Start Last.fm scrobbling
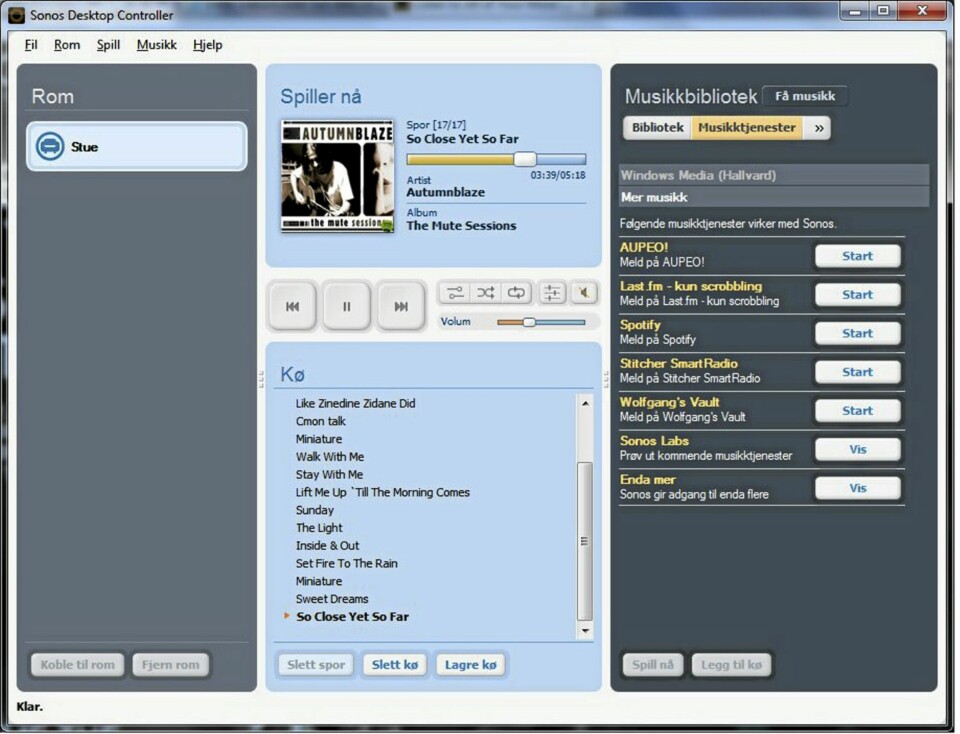Viewport: 960px width, 734px height. pyautogui.click(x=857, y=294)
